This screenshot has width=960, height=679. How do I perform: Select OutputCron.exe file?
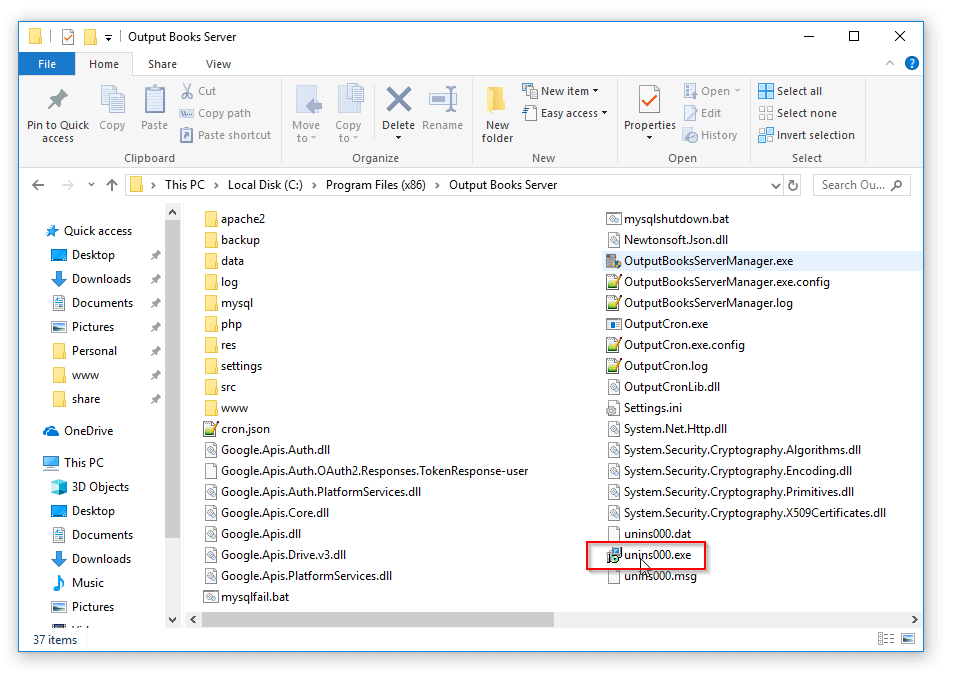[x=657, y=324]
